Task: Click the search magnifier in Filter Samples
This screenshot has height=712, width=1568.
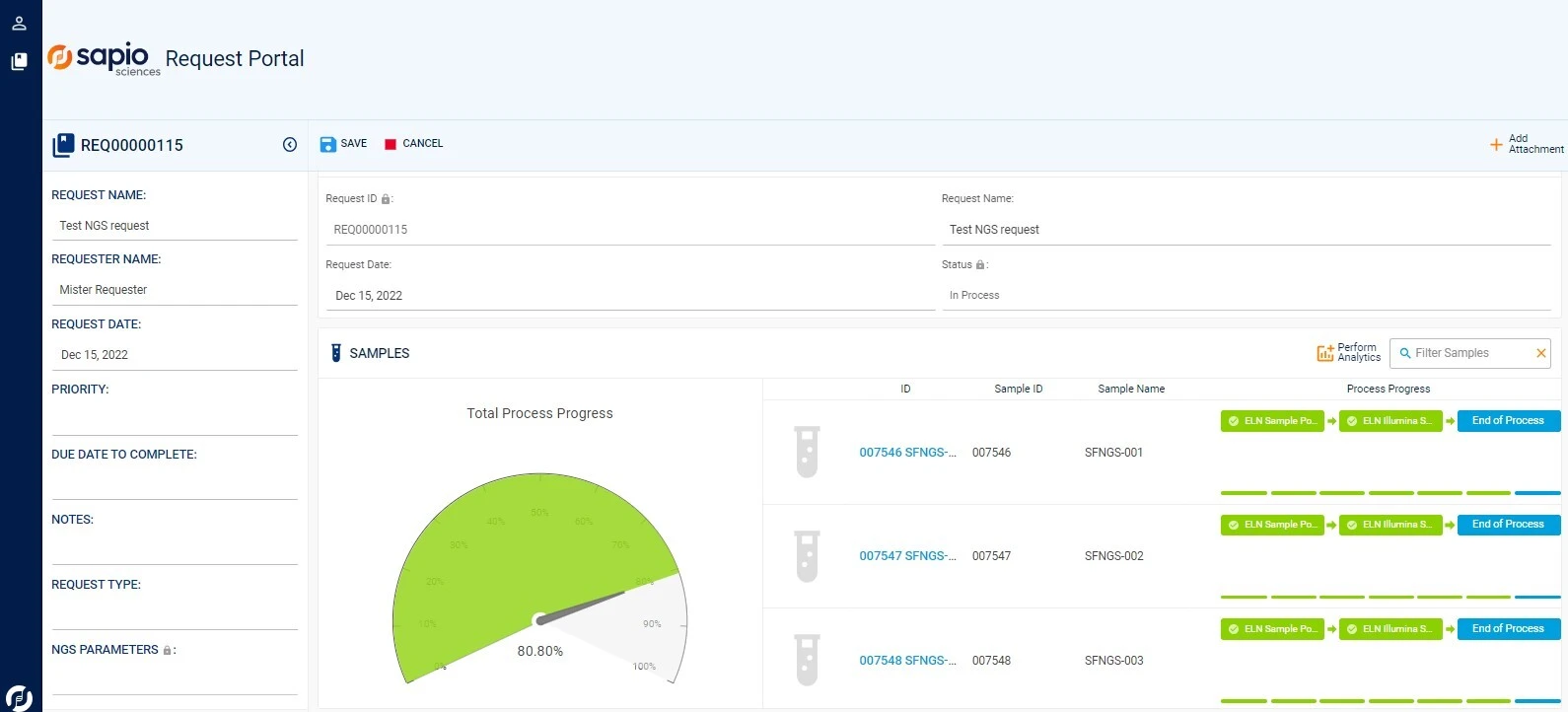Action: tap(1405, 353)
